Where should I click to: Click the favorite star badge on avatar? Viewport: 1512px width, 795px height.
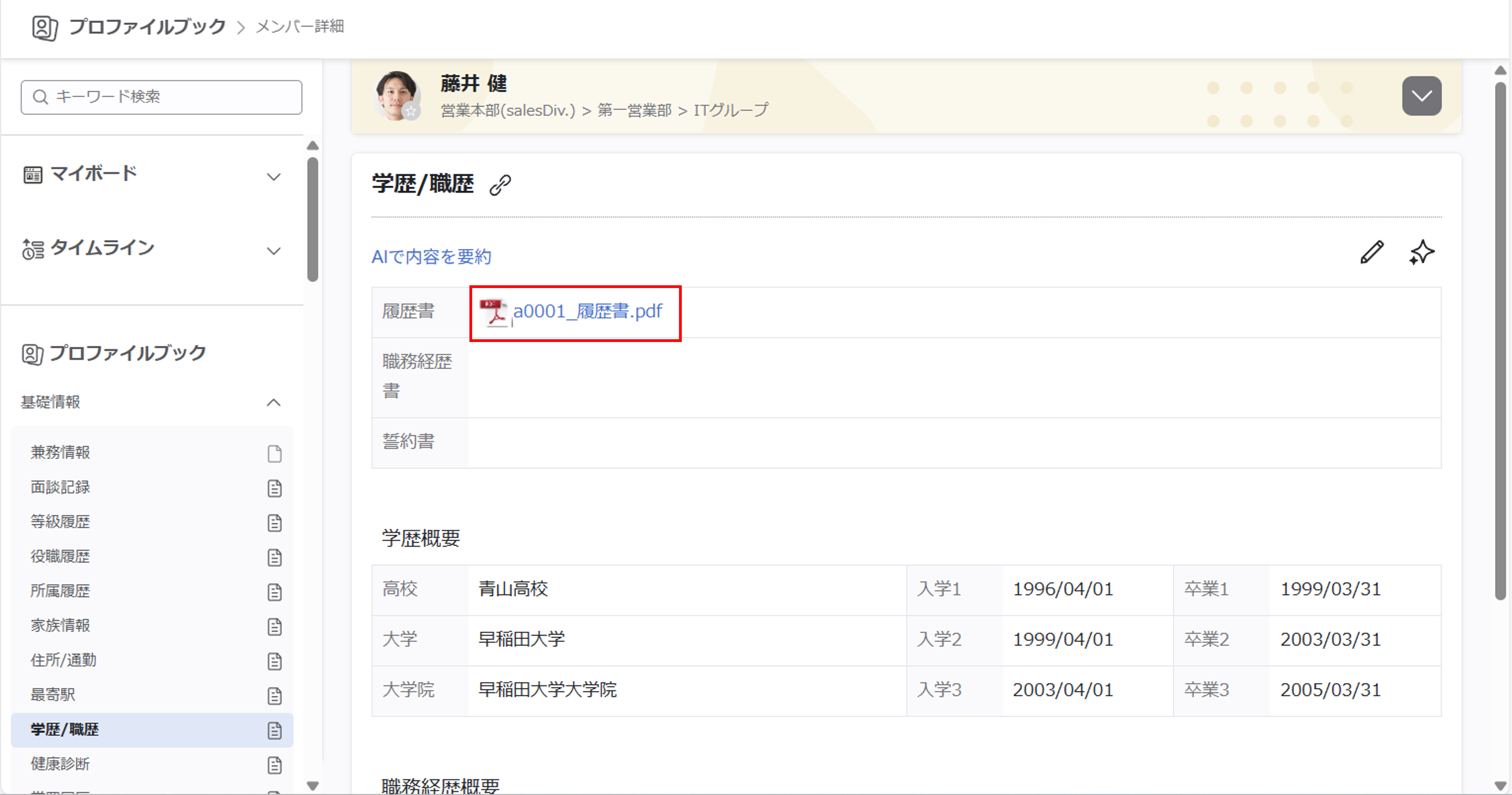[x=411, y=111]
